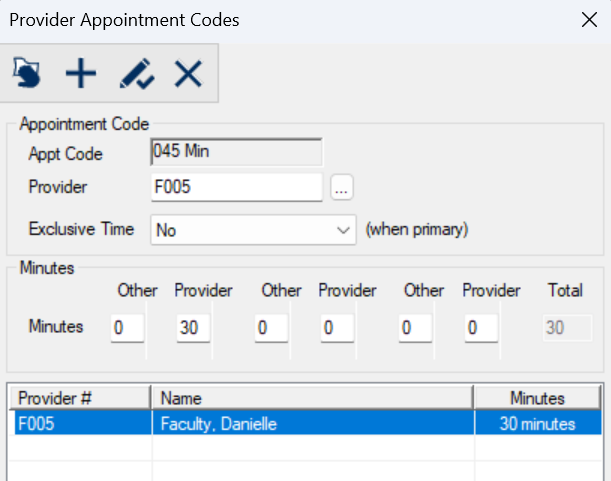Add a new provider appointment code
Screen dimensions: 611x481
(80, 73)
